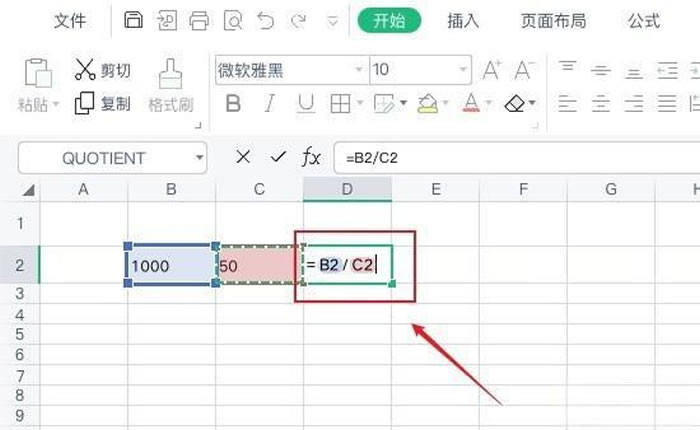Apply the red font color

click(x=471, y=103)
